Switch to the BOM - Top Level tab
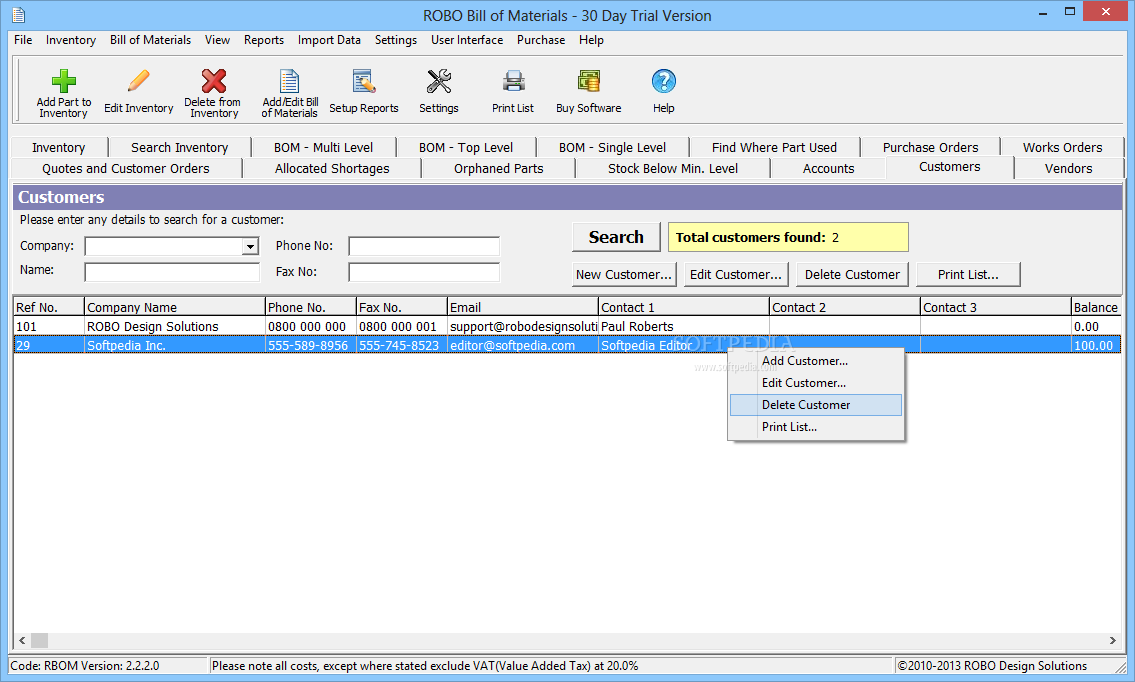 point(466,148)
